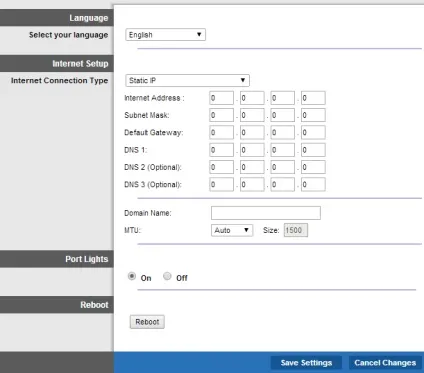The image size is (424, 373).
Task: Click the Internet Setup section header
Action: (x=57, y=64)
